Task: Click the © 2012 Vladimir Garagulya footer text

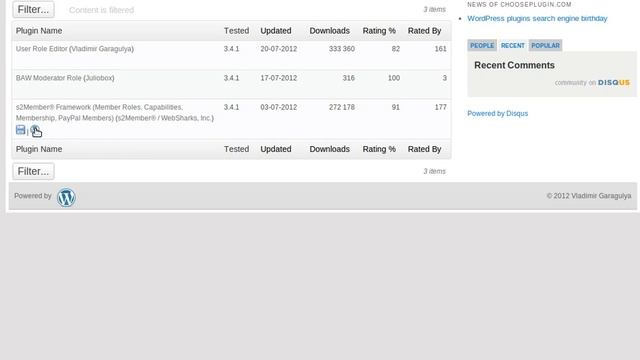Action: (589, 196)
